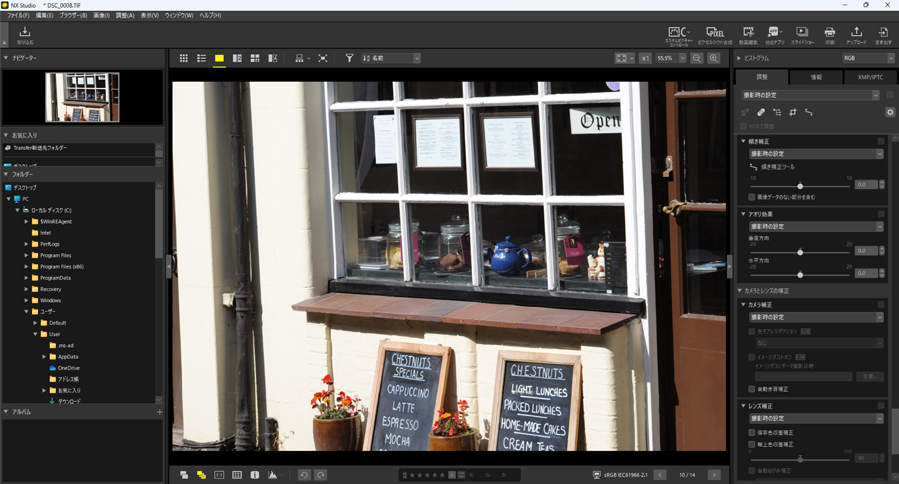Click the x1 zoom button
The height and width of the screenshot is (484, 899).
pos(645,59)
